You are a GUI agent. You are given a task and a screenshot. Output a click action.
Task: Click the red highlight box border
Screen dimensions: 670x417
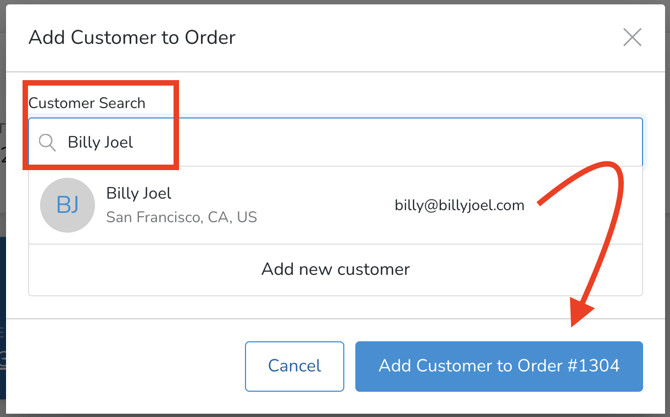coord(177,125)
